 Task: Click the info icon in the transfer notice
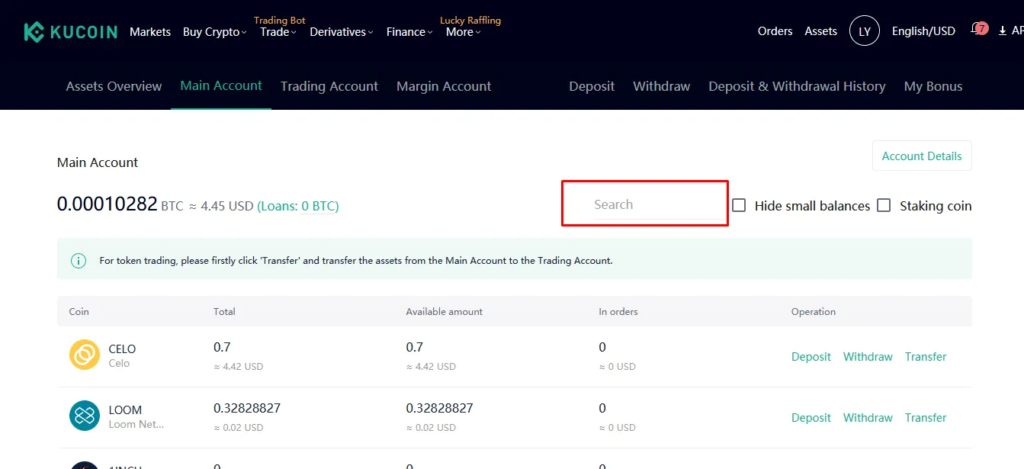(78, 261)
